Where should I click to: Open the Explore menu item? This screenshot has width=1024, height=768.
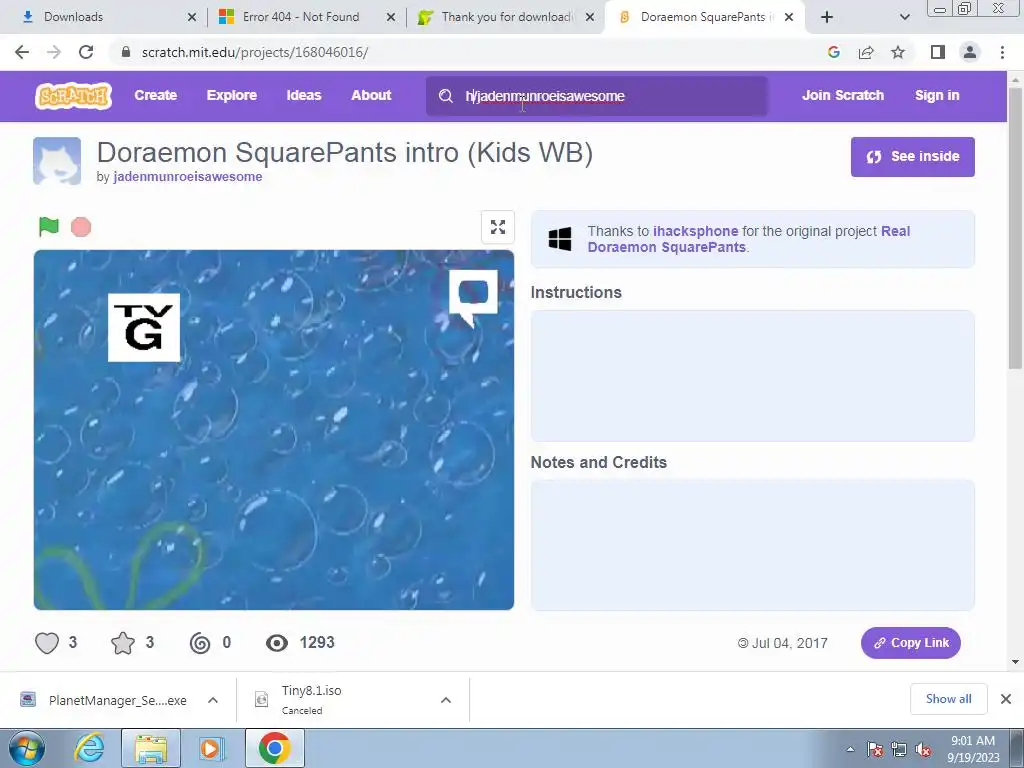pyautogui.click(x=232, y=95)
